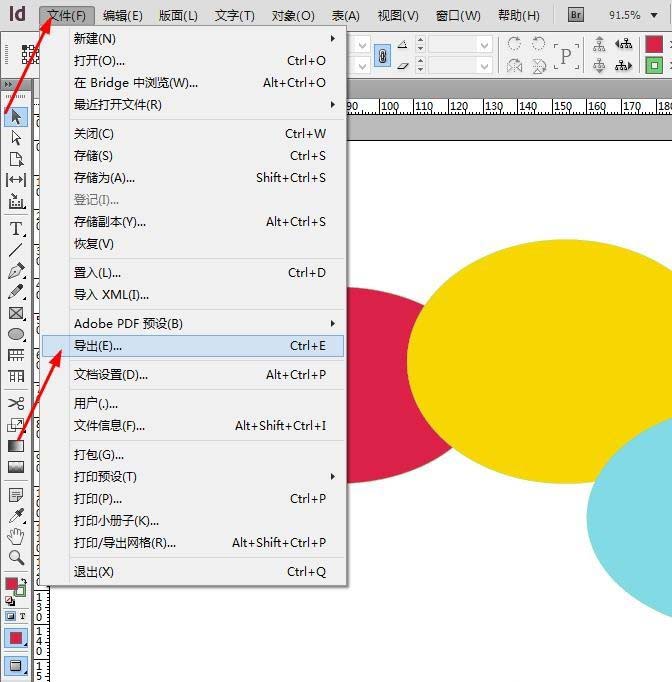The height and width of the screenshot is (682, 672).
Task: Choose 存储为(A)... menu item
Action: pos(193,177)
